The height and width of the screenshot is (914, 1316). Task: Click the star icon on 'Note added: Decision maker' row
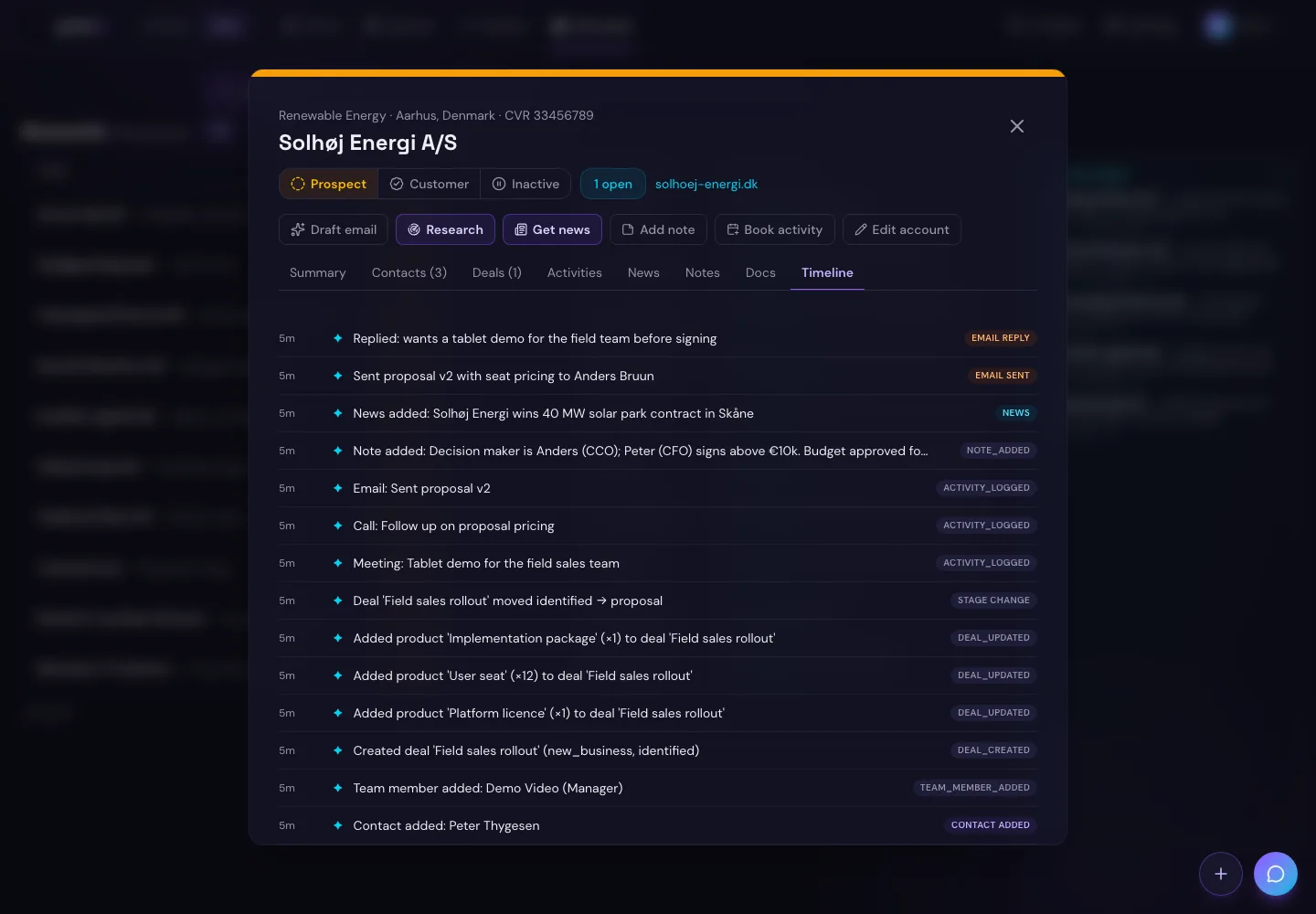coord(338,451)
